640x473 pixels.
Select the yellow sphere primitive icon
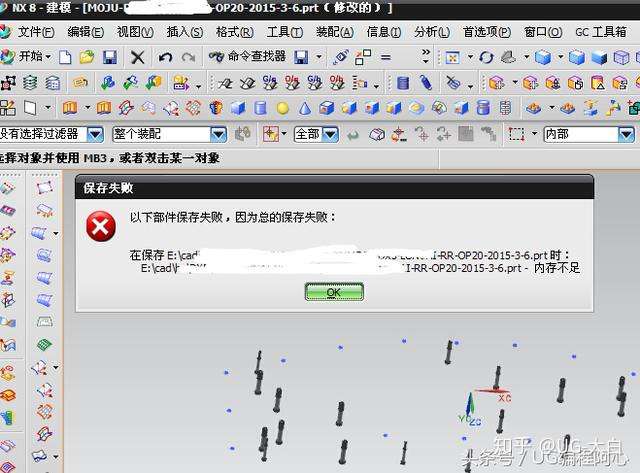282,108
